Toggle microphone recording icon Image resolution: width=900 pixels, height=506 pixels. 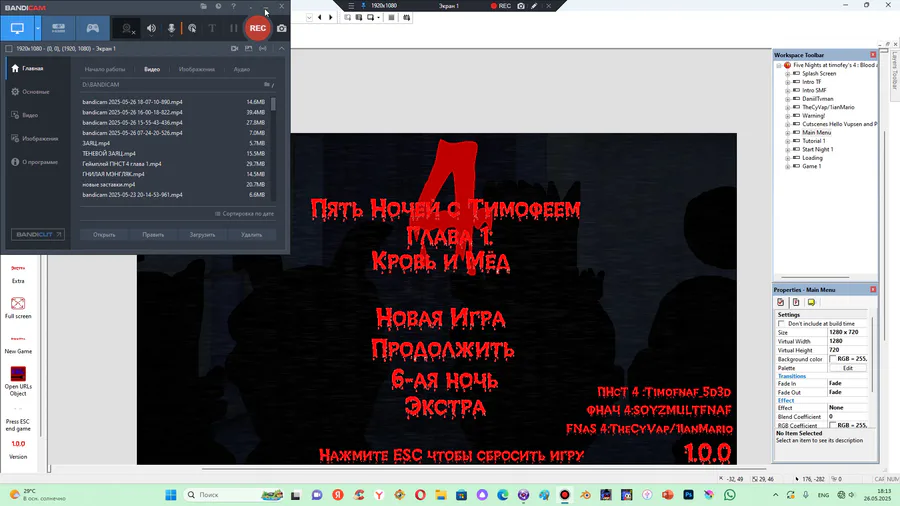pos(171,28)
